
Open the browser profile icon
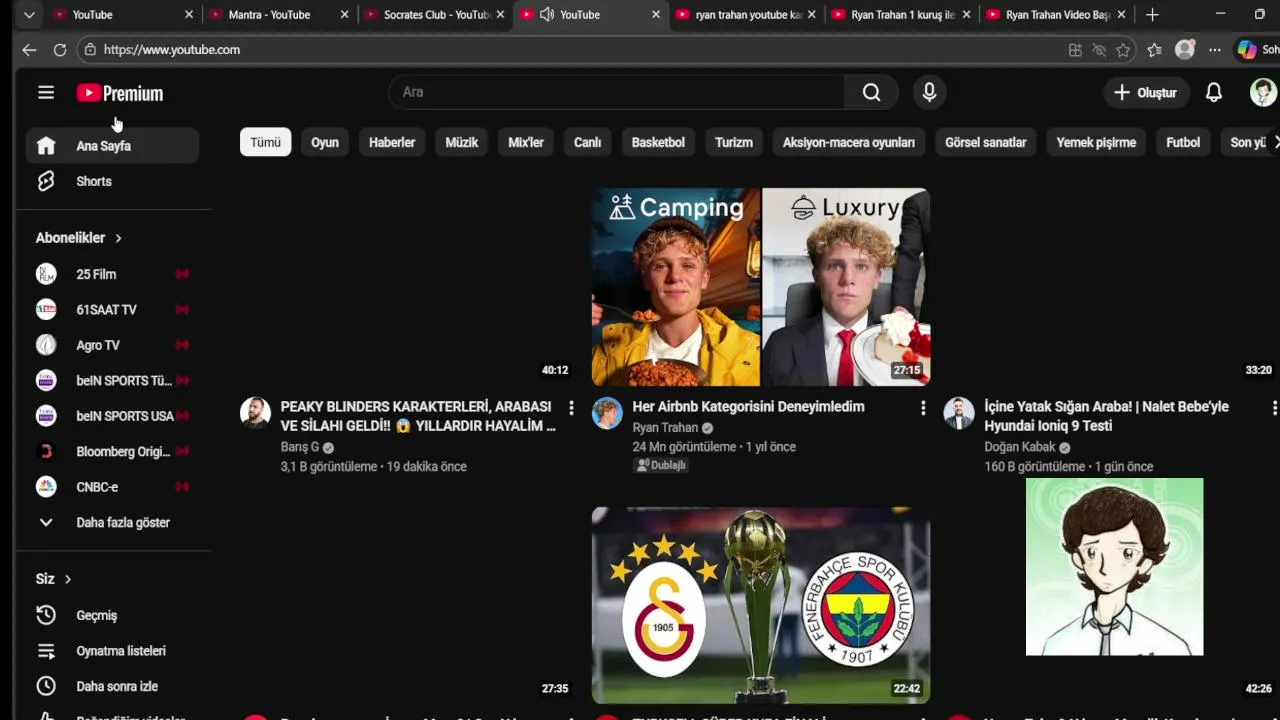tap(1185, 50)
